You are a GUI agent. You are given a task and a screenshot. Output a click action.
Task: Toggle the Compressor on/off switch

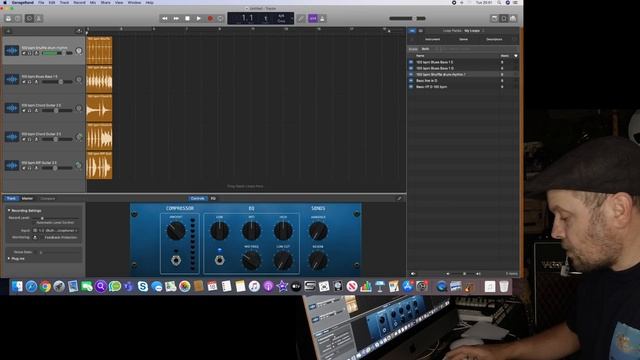pyautogui.click(x=176, y=260)
